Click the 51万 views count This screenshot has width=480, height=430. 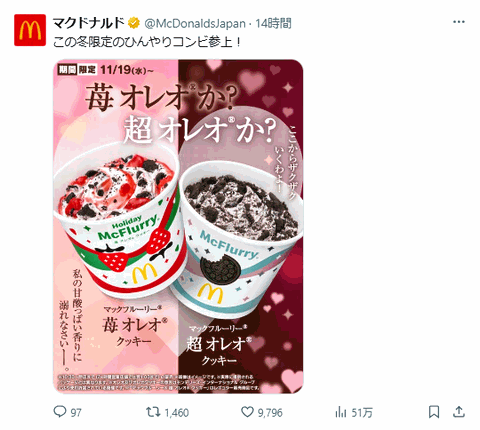point(362,413)
